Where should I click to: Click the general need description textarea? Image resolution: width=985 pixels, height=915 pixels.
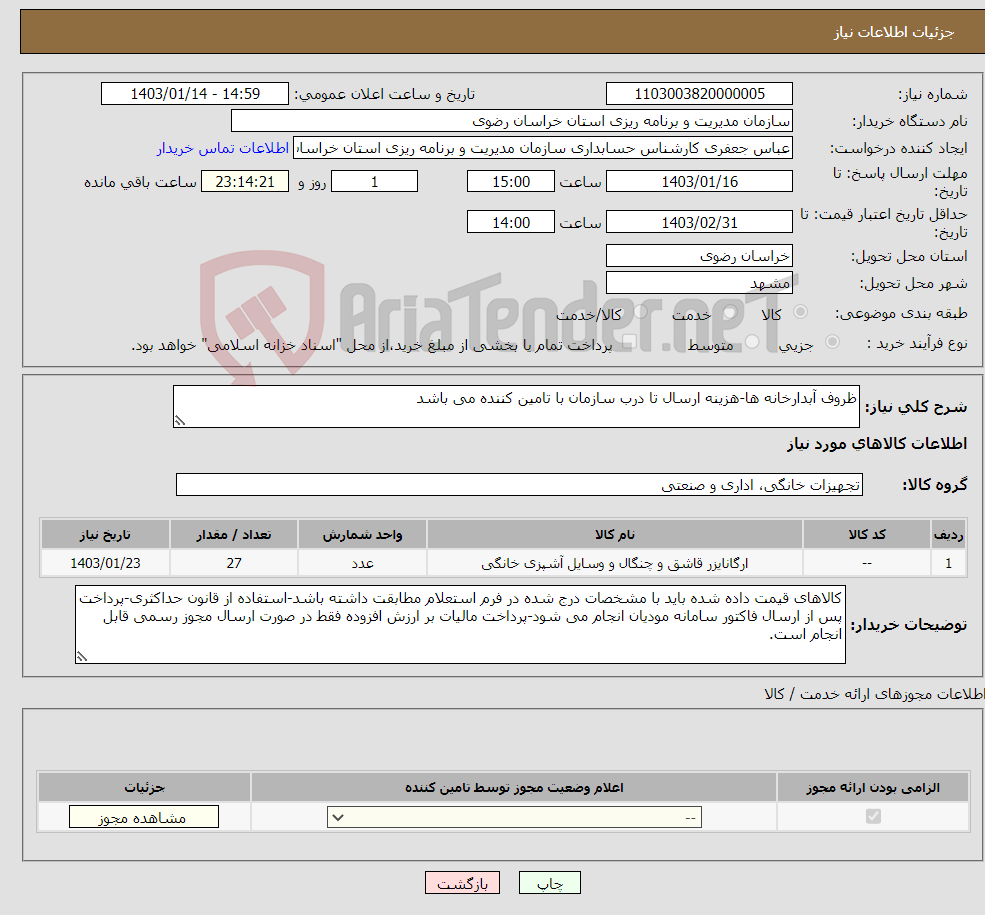tap(516, 406)
